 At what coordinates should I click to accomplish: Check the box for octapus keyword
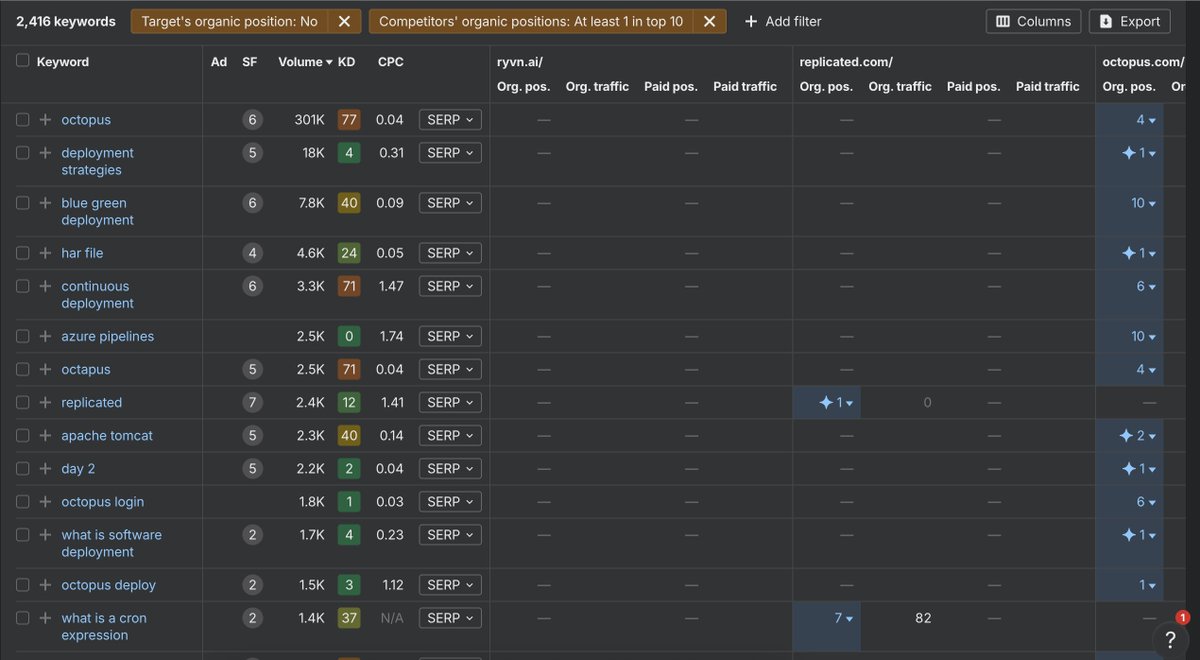(23, 369)
